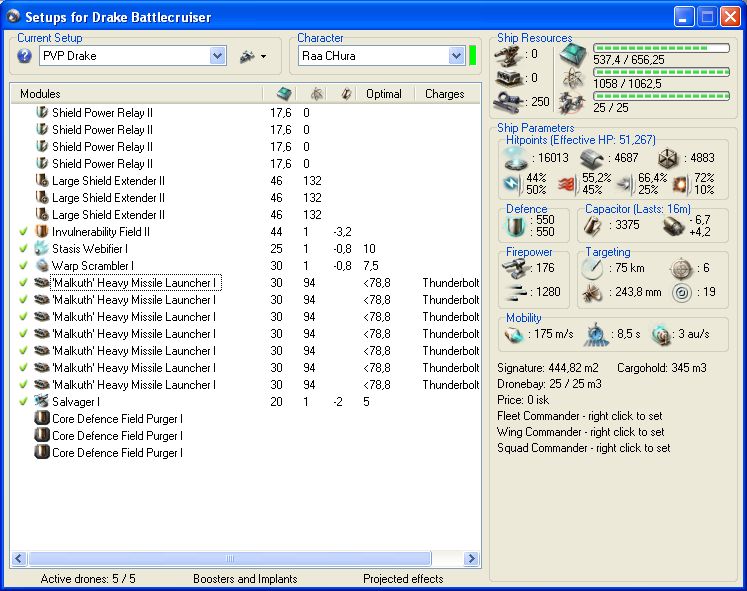
Task: Open the Current Setup dropdown for PVP Drake
Action: (218, 57)
